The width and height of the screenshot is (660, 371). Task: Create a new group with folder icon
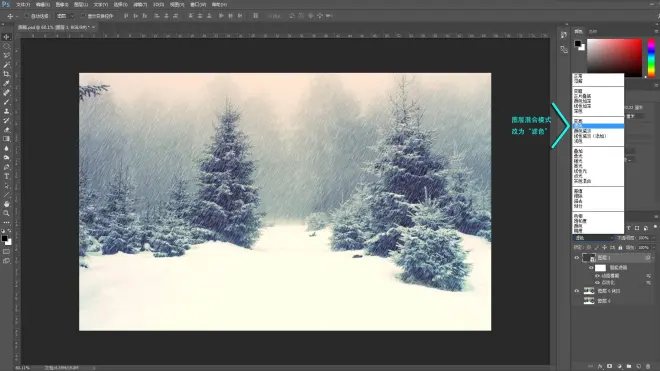(x=628, y=366)
